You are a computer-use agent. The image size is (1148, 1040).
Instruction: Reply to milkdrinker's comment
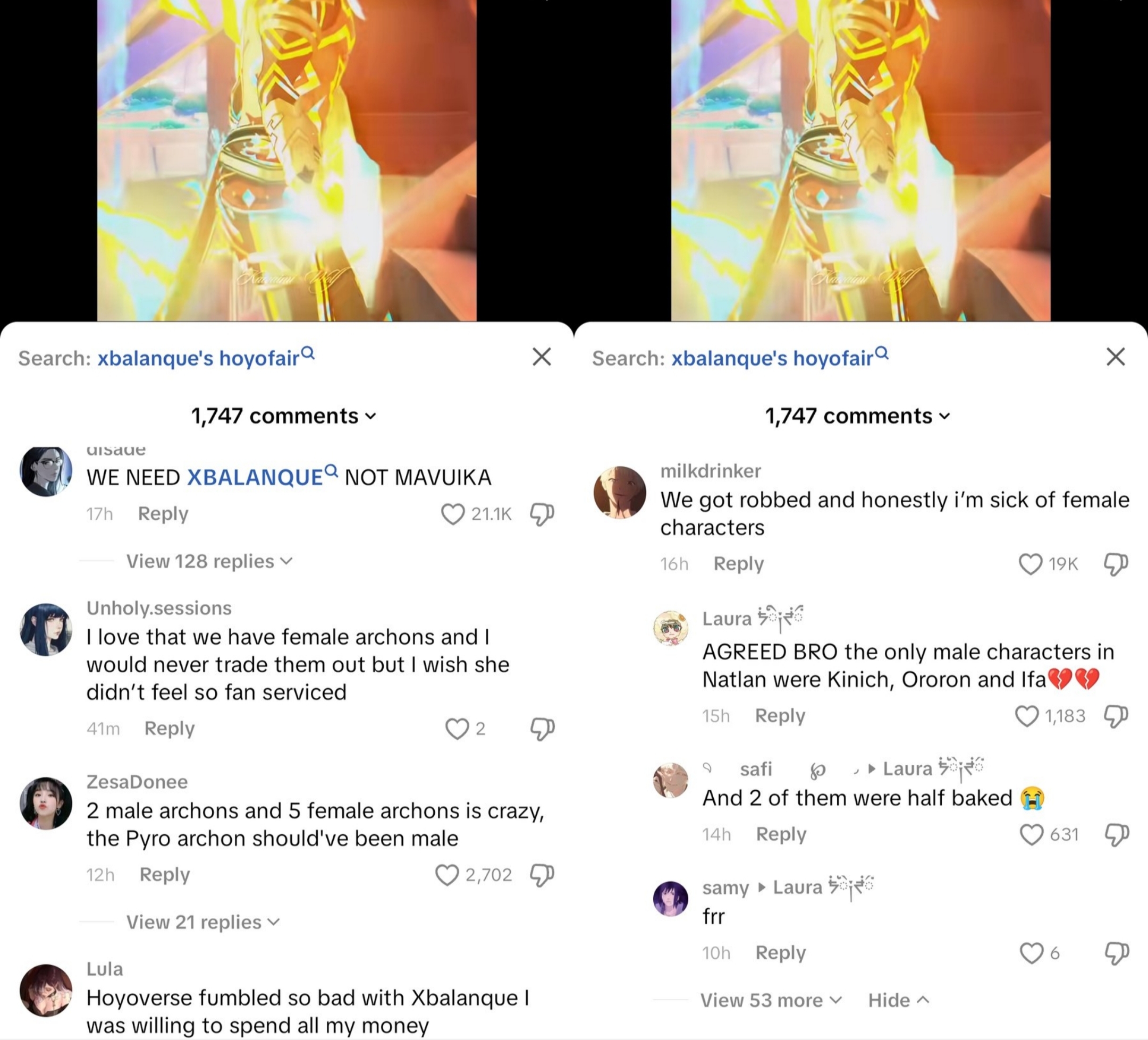(739, 563)
